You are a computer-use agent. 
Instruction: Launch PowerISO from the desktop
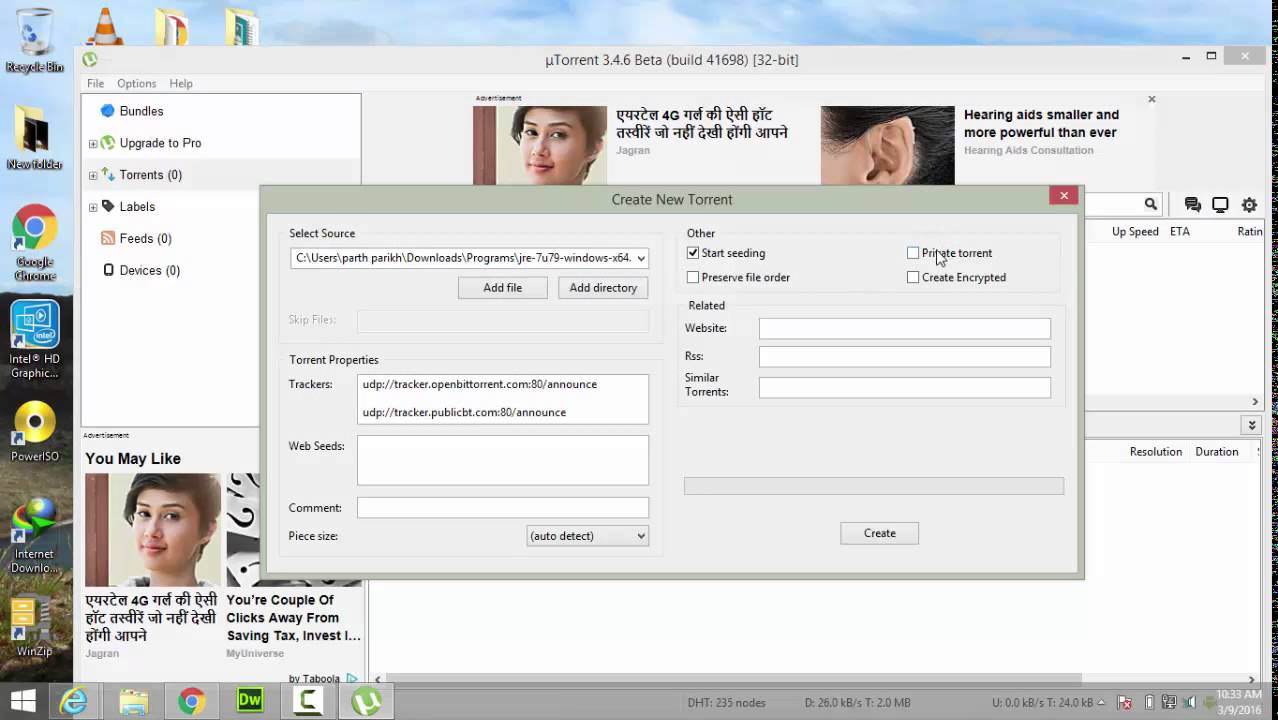34,430
